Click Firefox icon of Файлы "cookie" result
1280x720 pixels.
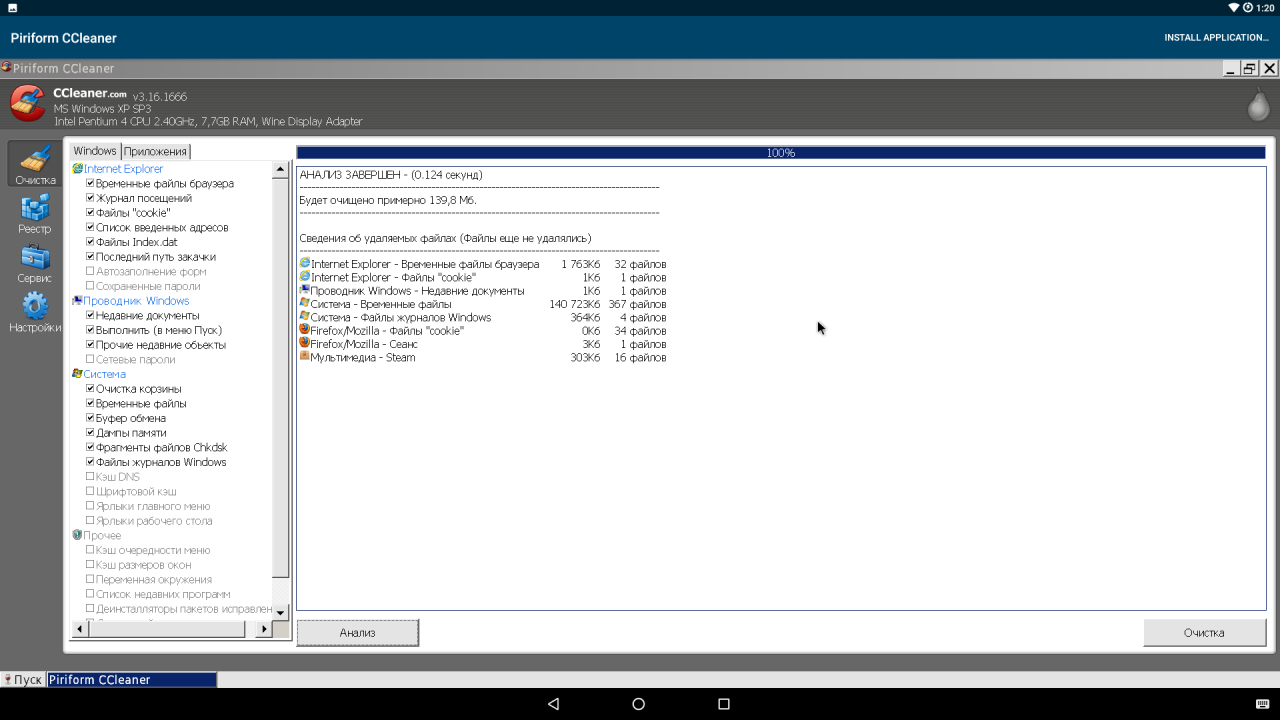pyautogui.click(x=305, y=330)
